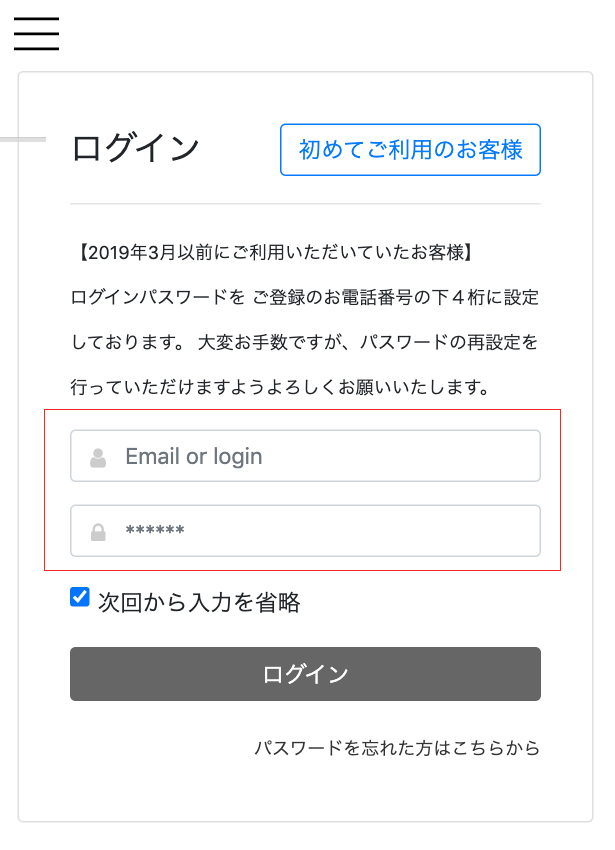Click the ログイン page heading

(136, 149)
